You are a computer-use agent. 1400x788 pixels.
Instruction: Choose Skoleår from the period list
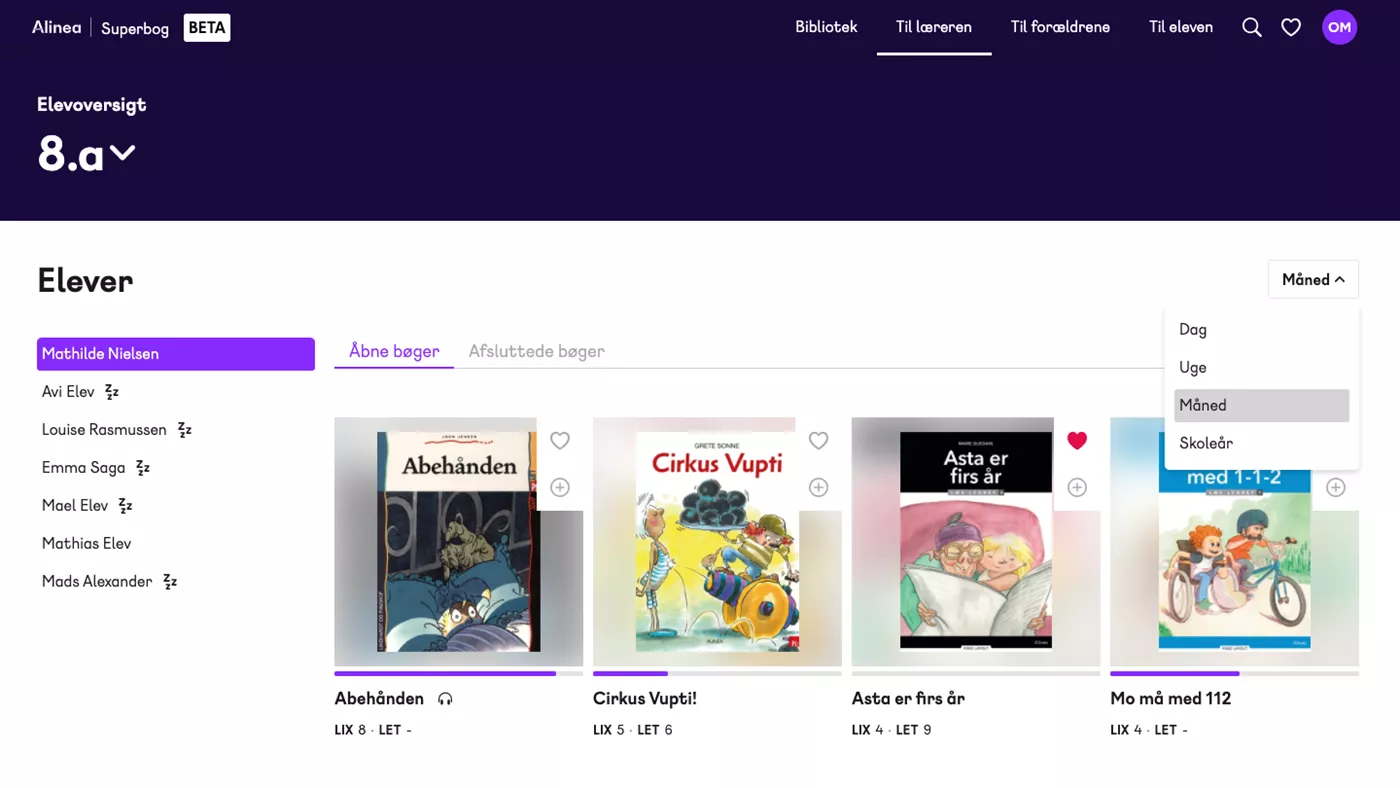pos(1206,443)
